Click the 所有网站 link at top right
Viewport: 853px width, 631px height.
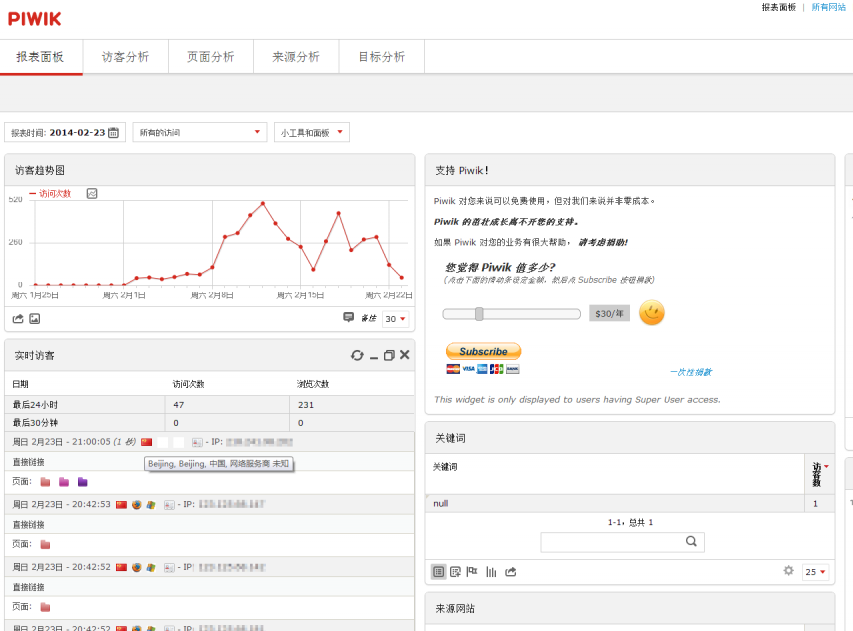(829, 7)
